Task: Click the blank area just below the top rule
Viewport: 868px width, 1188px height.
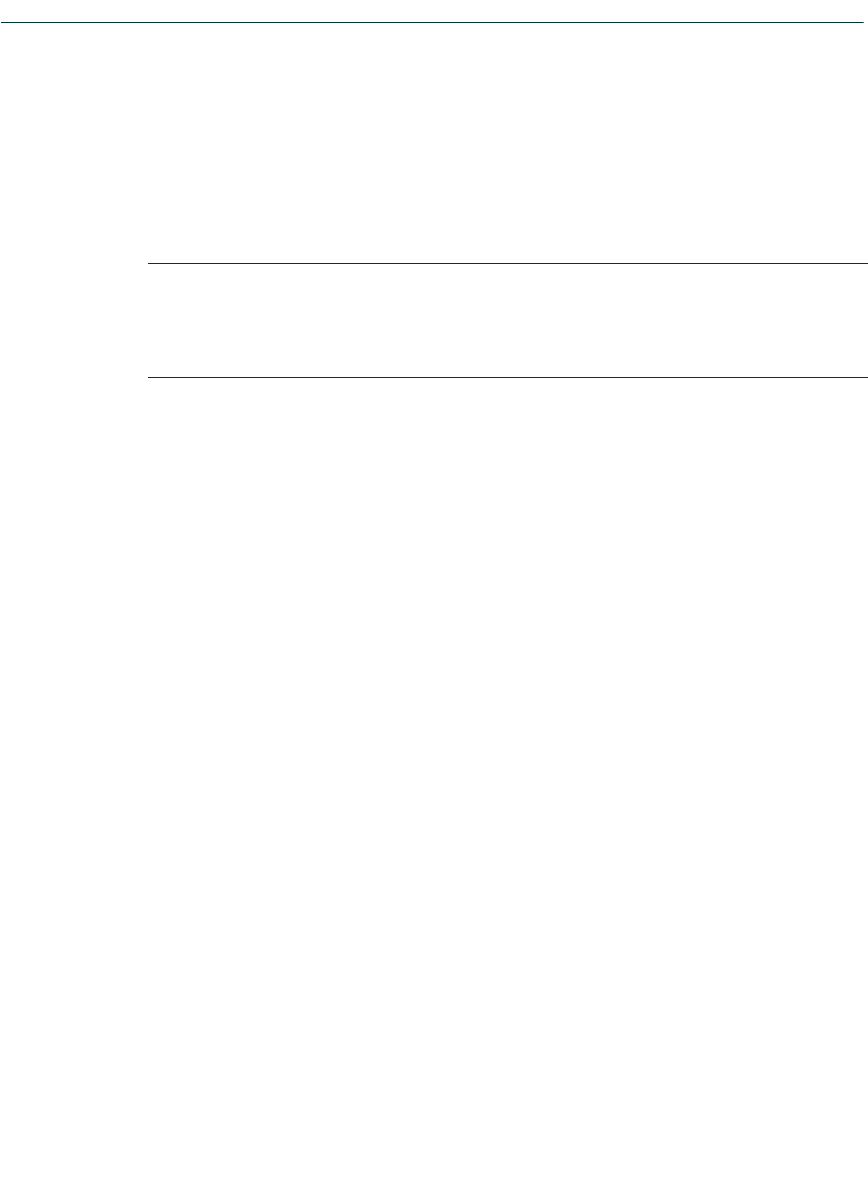Action: click(x=434, y=45)
